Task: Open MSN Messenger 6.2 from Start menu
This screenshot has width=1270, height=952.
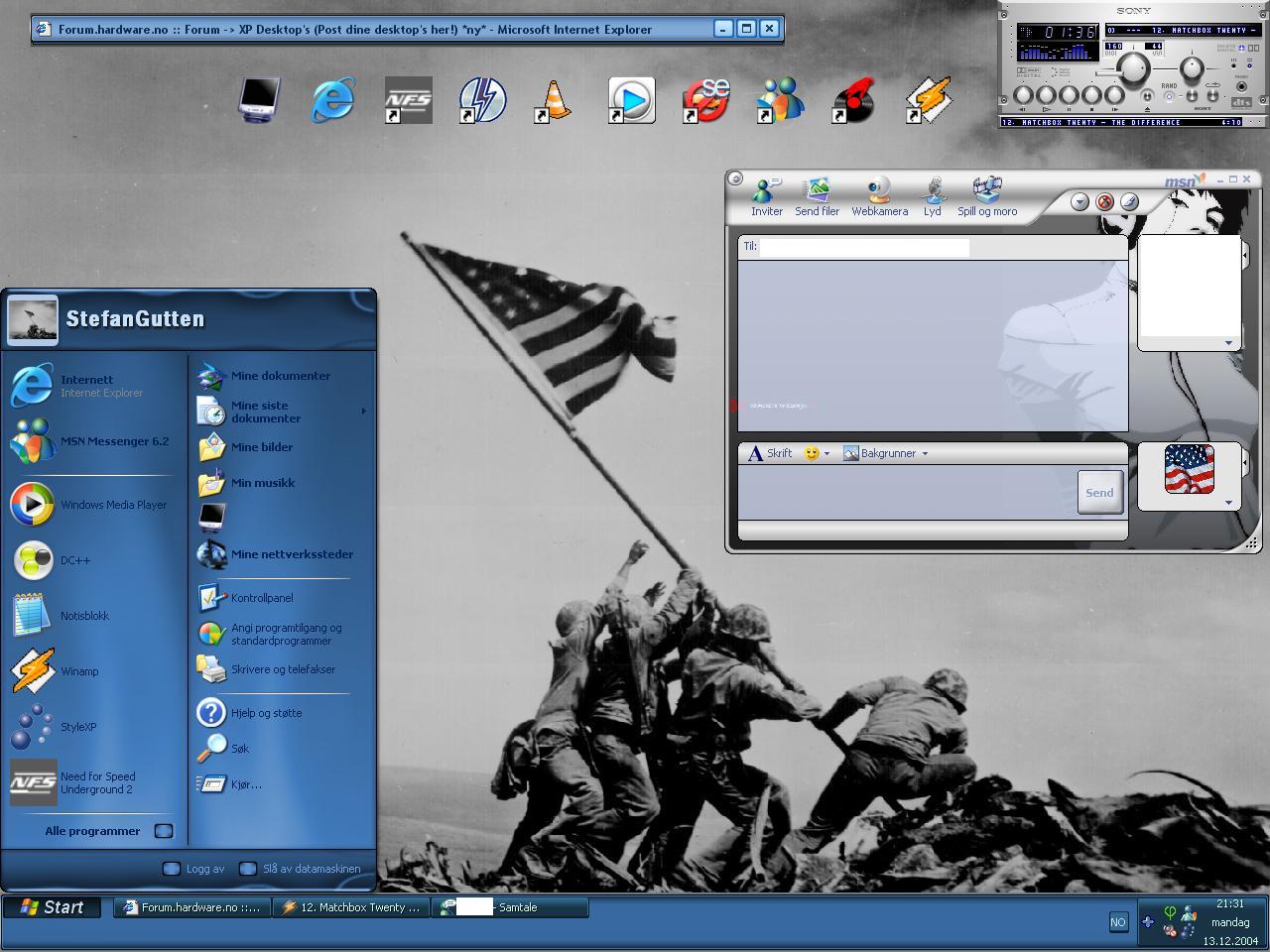Action: [91, 441]
